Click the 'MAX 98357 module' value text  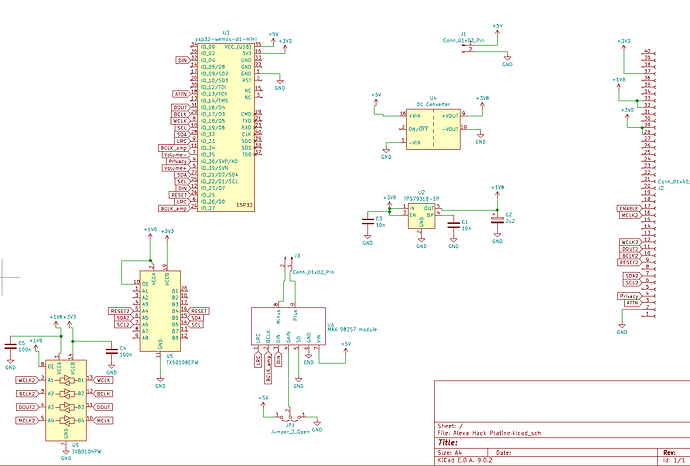point(352,329)
